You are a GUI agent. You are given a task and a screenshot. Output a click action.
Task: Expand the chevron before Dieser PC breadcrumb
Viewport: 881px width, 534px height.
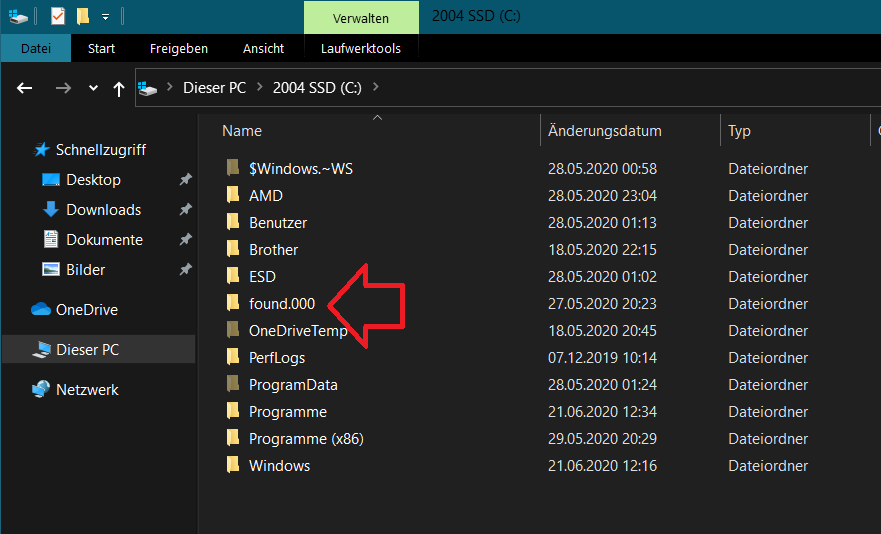(x=170, y=87)
